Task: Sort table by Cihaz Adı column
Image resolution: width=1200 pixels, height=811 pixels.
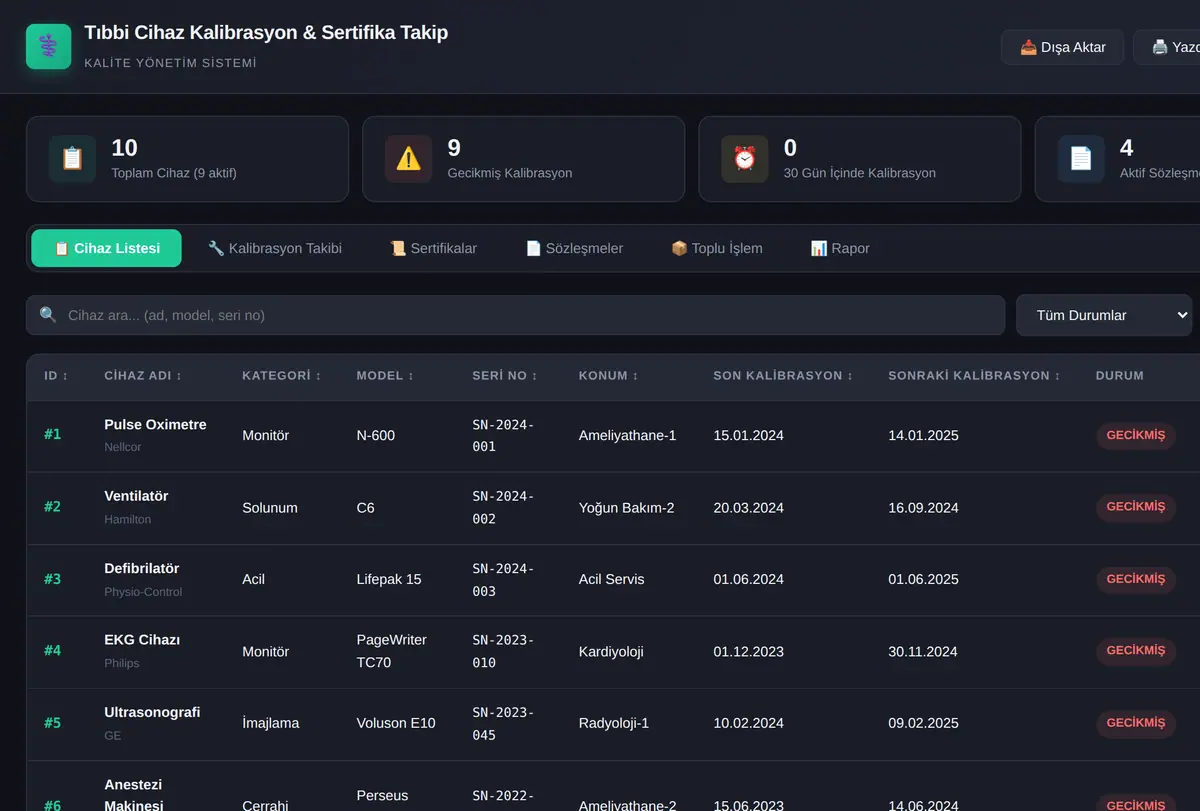Action: pyautogui.click(x=143, y=376)
